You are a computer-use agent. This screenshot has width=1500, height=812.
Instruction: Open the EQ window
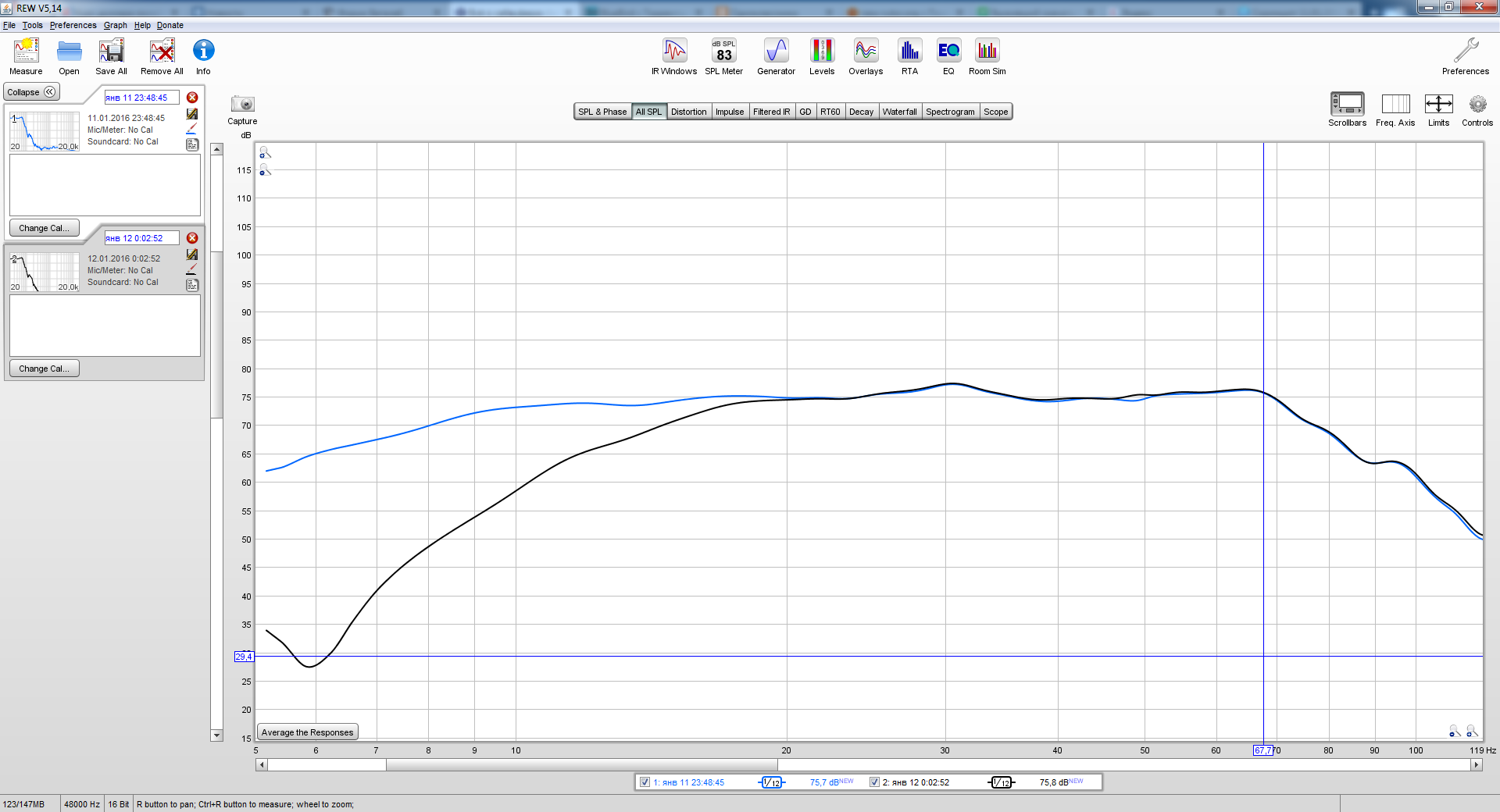pos(948,51)
